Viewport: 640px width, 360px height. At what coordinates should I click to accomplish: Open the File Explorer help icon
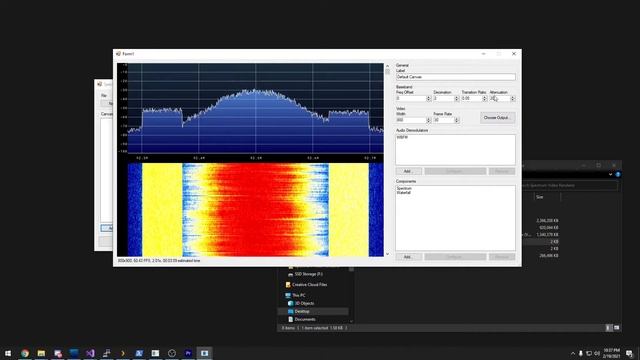coord(618,174)
